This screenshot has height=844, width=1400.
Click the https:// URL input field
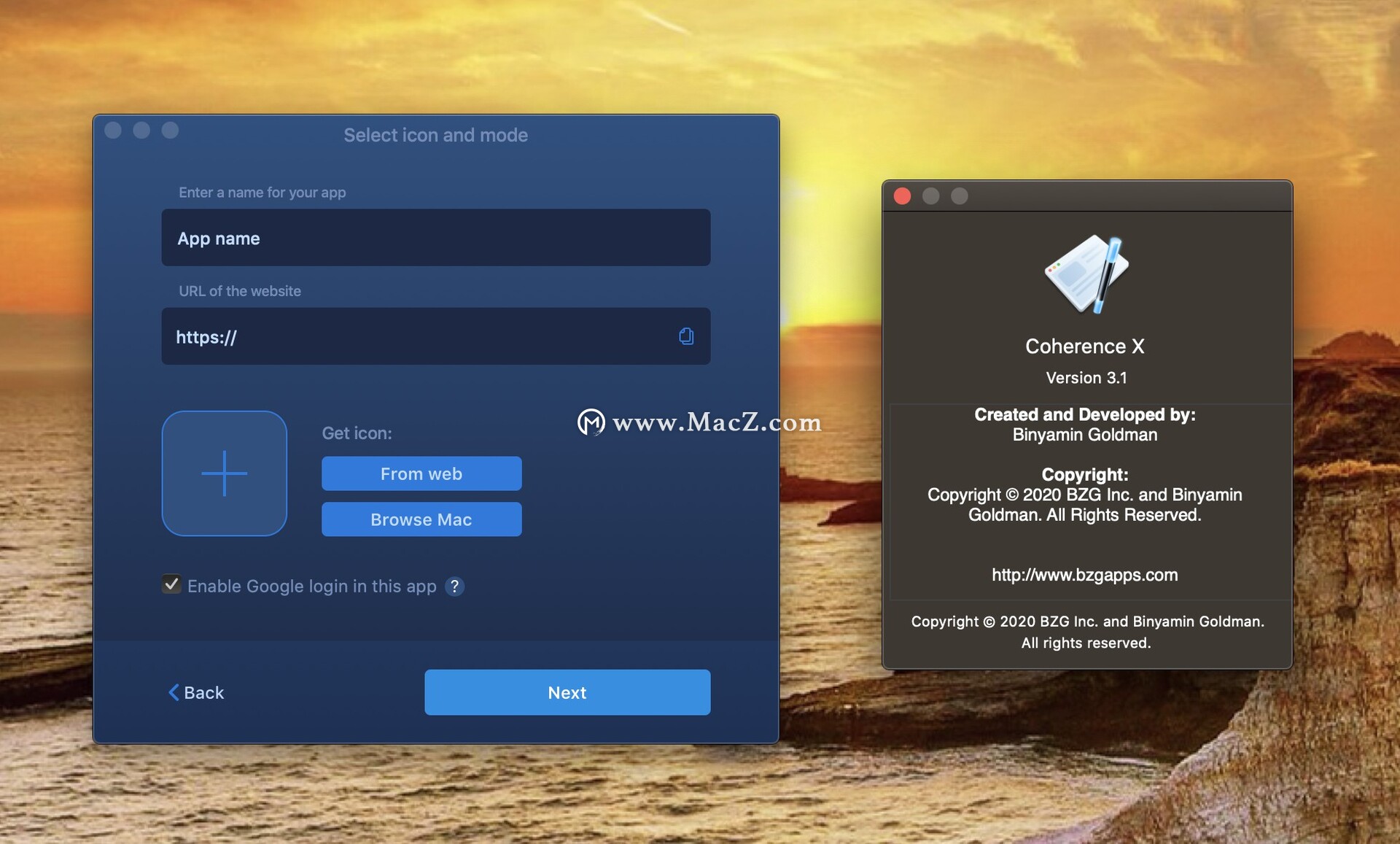436,336
